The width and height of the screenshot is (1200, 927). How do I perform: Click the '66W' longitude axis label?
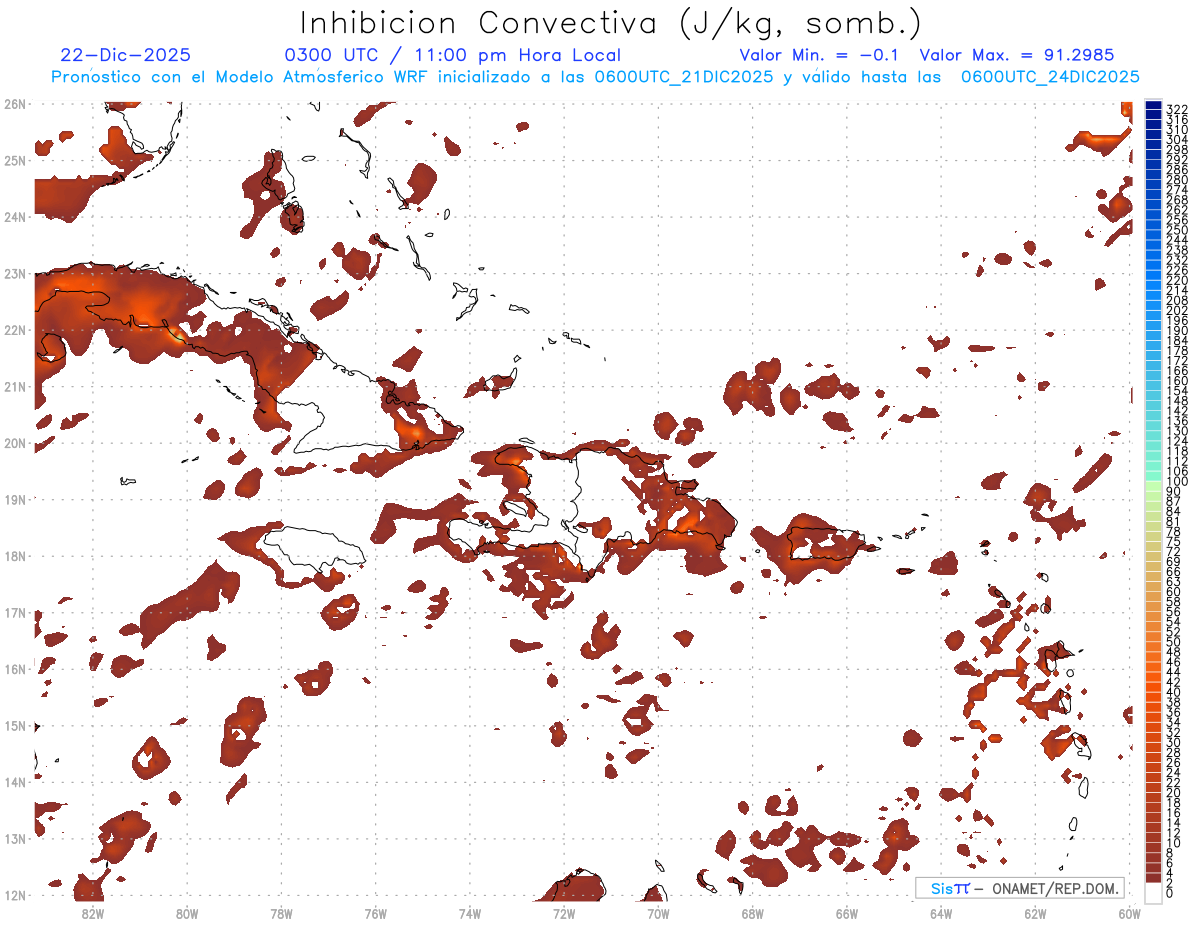click(x=846, y=913)
